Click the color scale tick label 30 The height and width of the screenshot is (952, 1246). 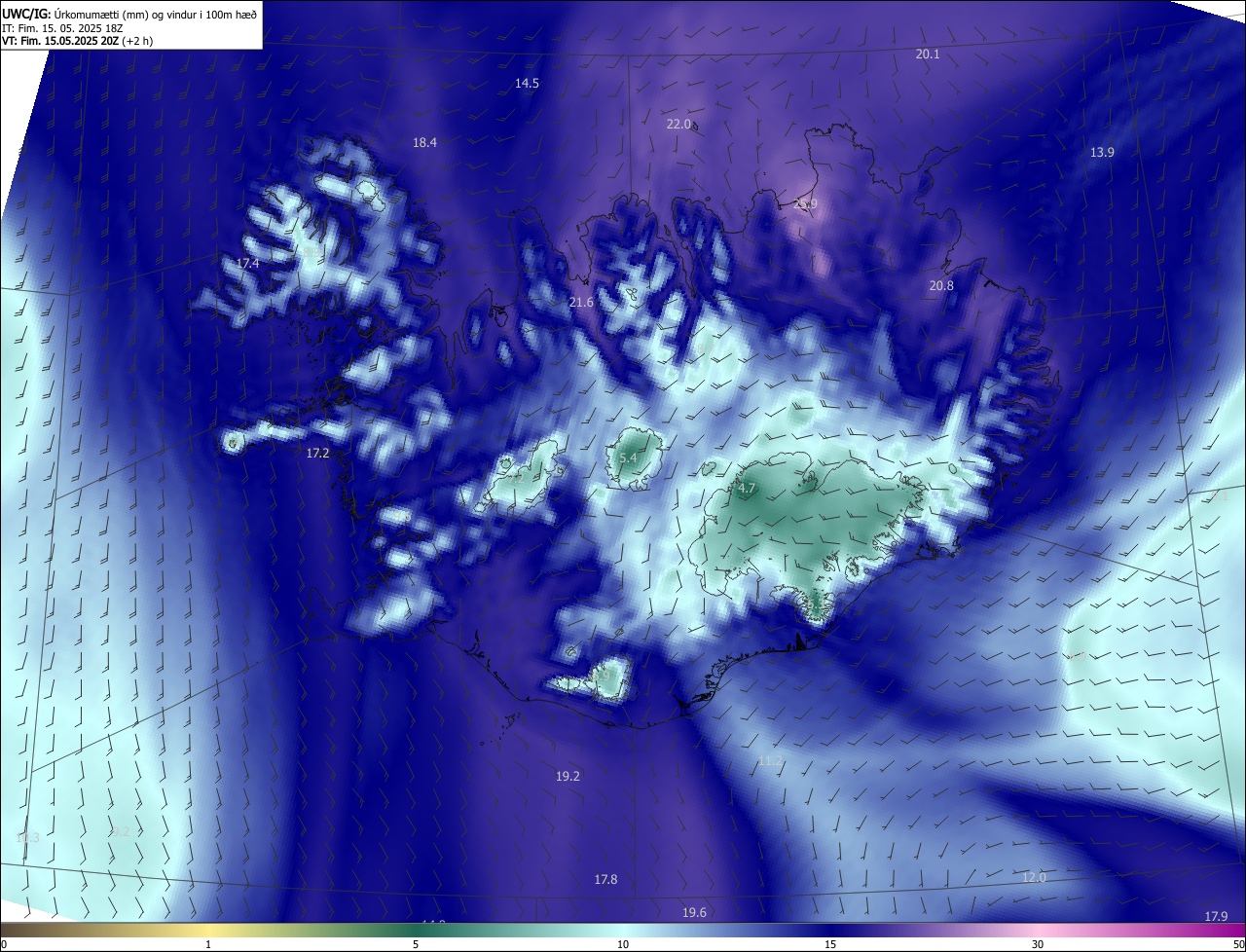1038,944
